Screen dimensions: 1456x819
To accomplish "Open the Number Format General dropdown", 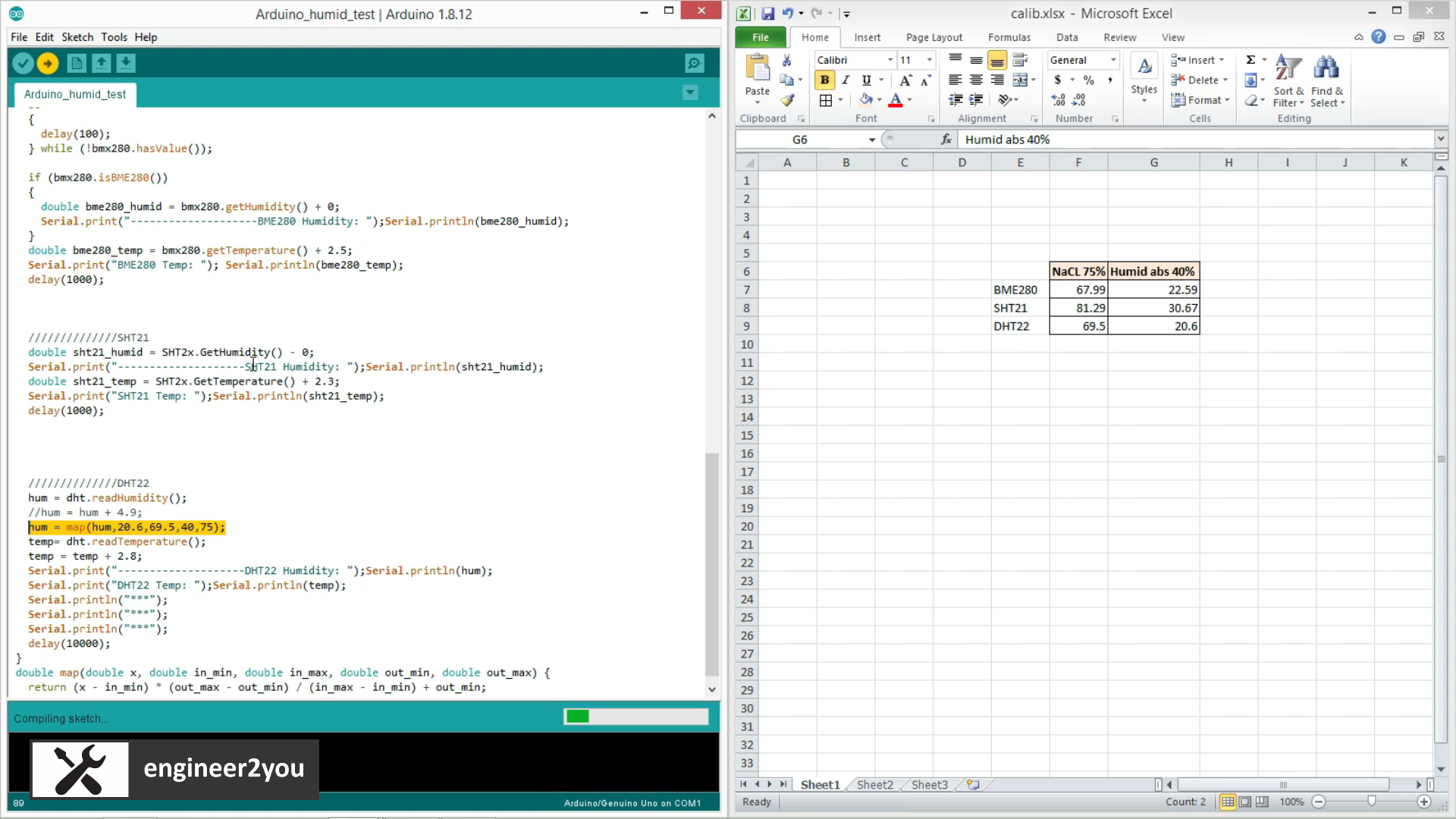I will 1113,60.
